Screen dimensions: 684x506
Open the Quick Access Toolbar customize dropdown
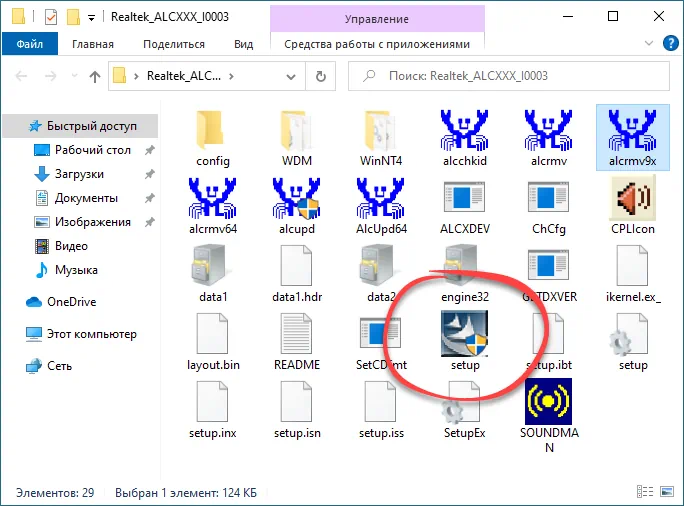point(91,17)
